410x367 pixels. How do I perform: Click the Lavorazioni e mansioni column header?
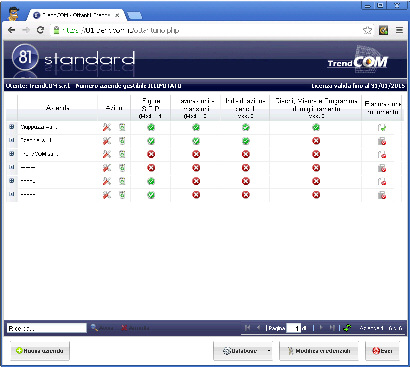pos(196,108)
